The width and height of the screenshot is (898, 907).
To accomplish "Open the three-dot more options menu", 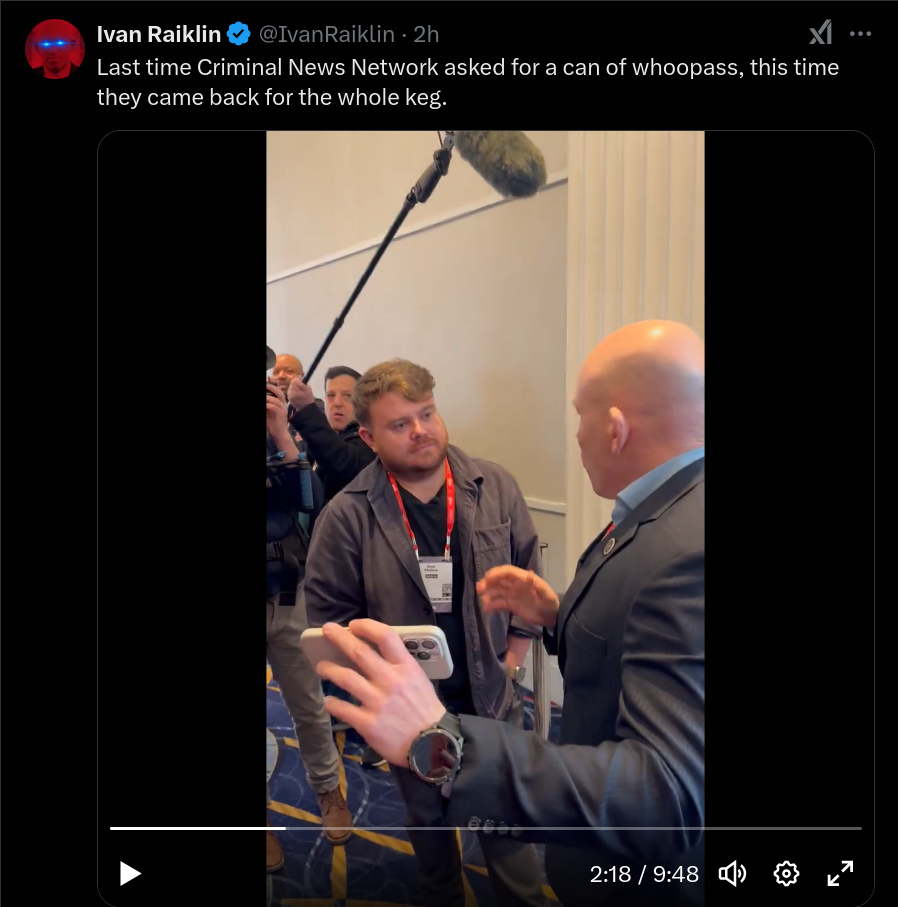I will tap(860, 34).
